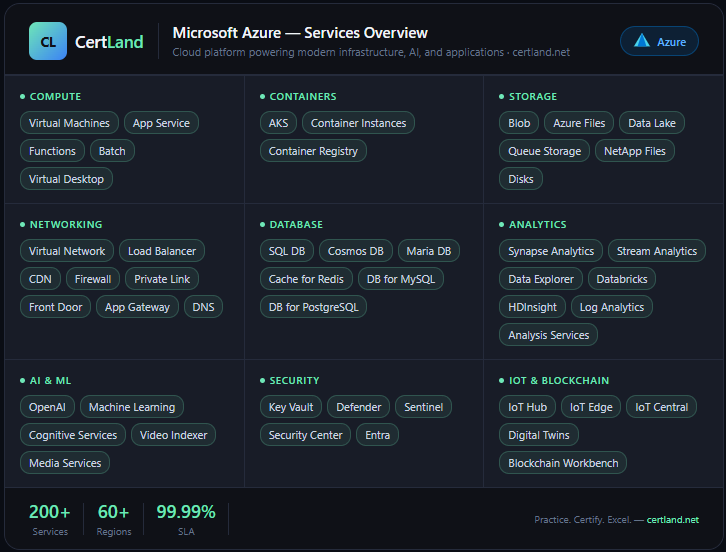Viewport: 726px width, 552px height.
Task: Click the DNS networking pill
Action: pos(203,307)
